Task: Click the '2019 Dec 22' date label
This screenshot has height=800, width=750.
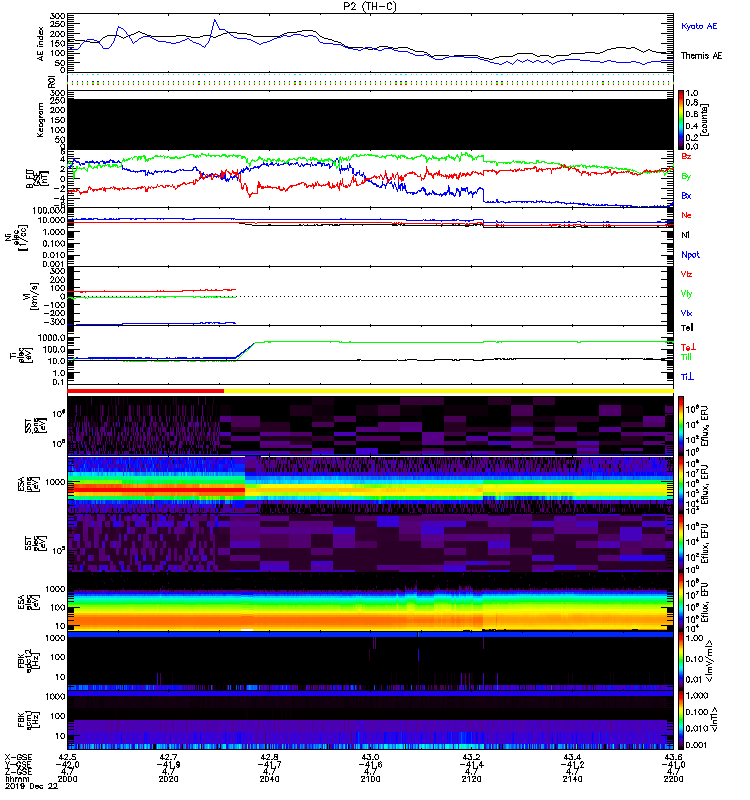Action: point(32,786)
